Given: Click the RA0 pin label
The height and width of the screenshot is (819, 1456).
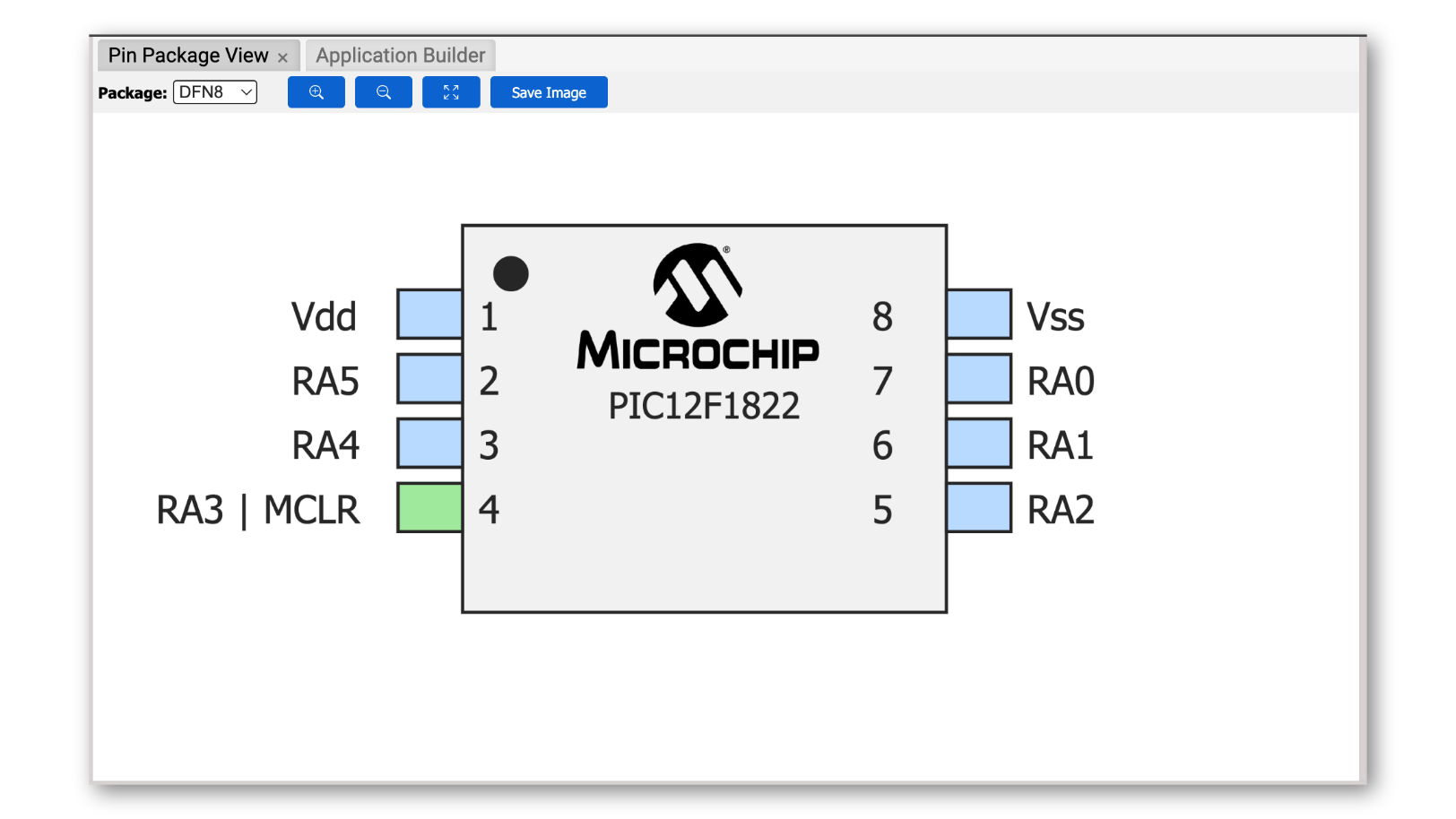Looking at the screenshot, I should point(1061,381).
